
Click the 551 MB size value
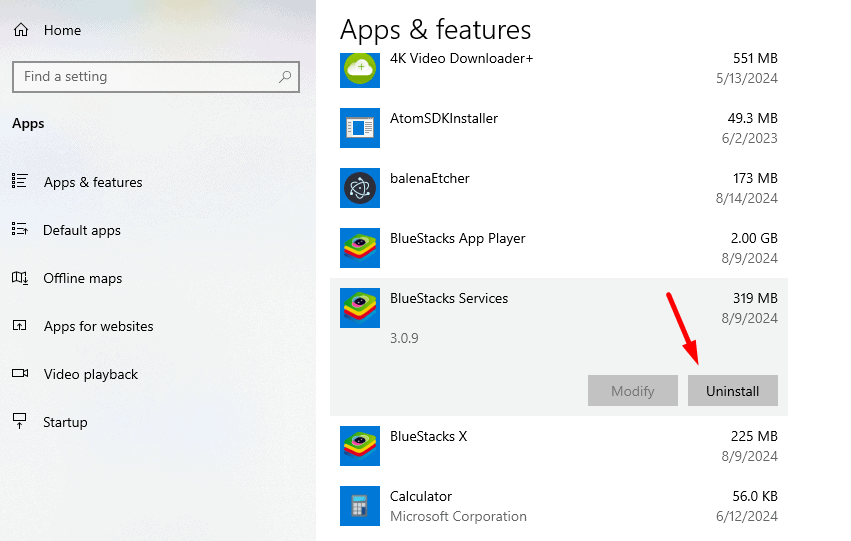[x=755, y=58]
